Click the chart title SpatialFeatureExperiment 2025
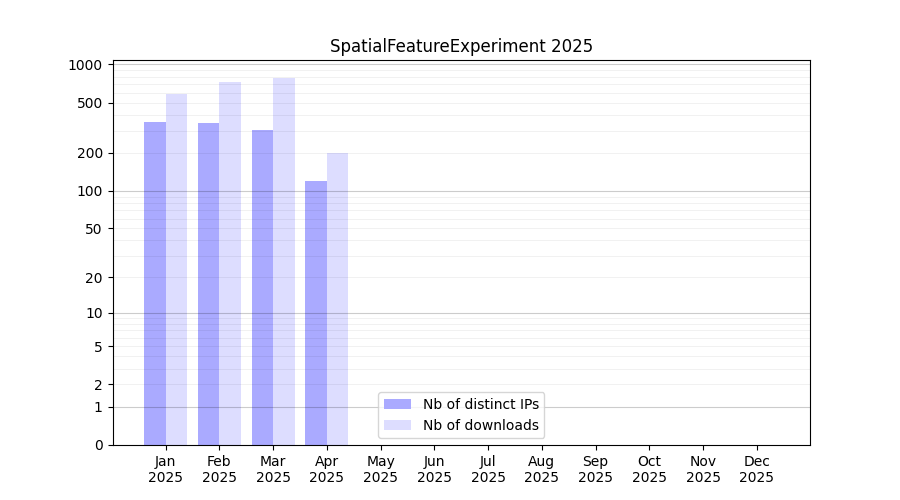Image resolution: width=900 pixels, height=500 pixels. click(461, 46)
